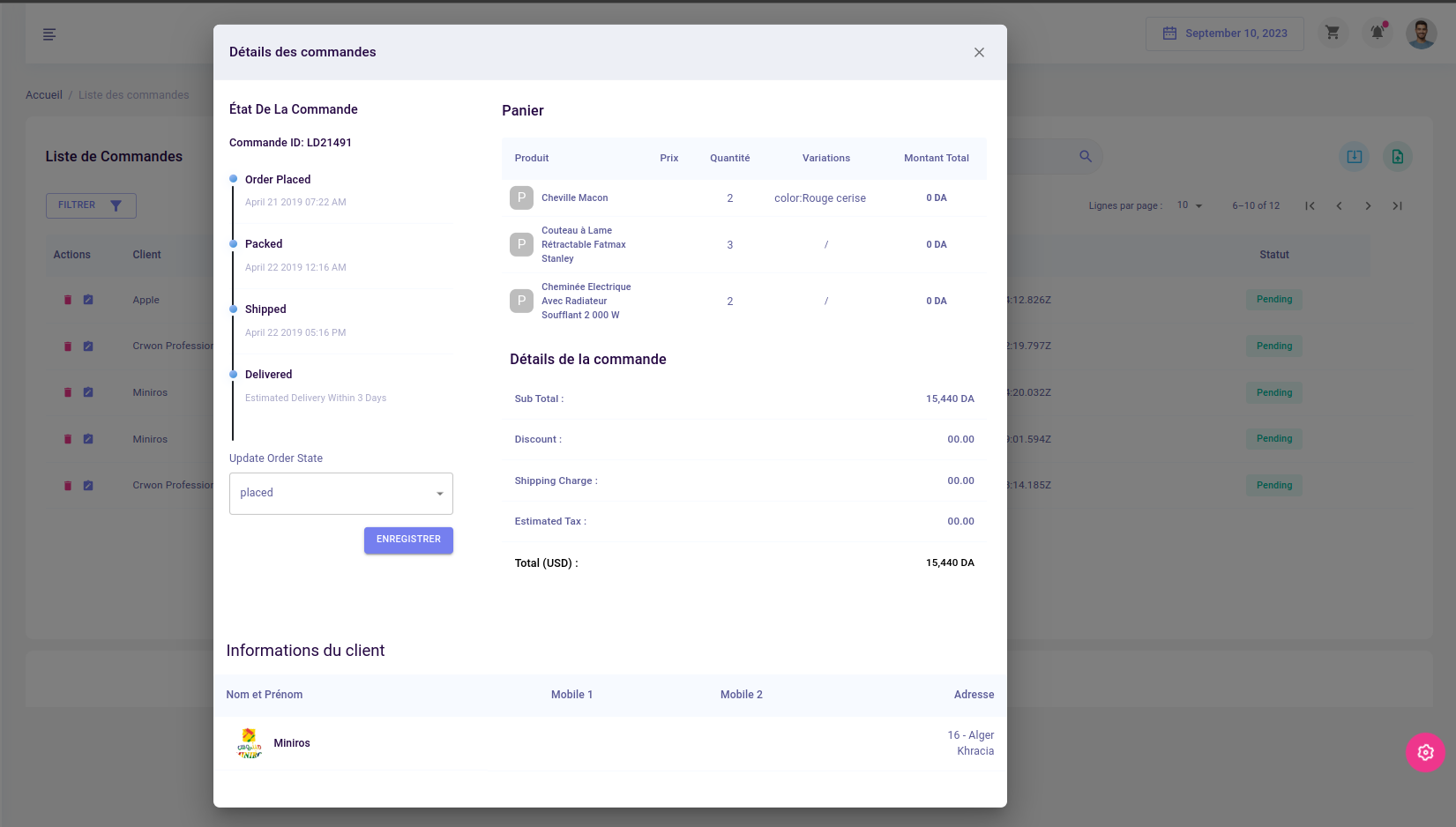Viewport: 1456px width, 827px height.
Task: View notifications bell icon
Action: [1377, 34]
